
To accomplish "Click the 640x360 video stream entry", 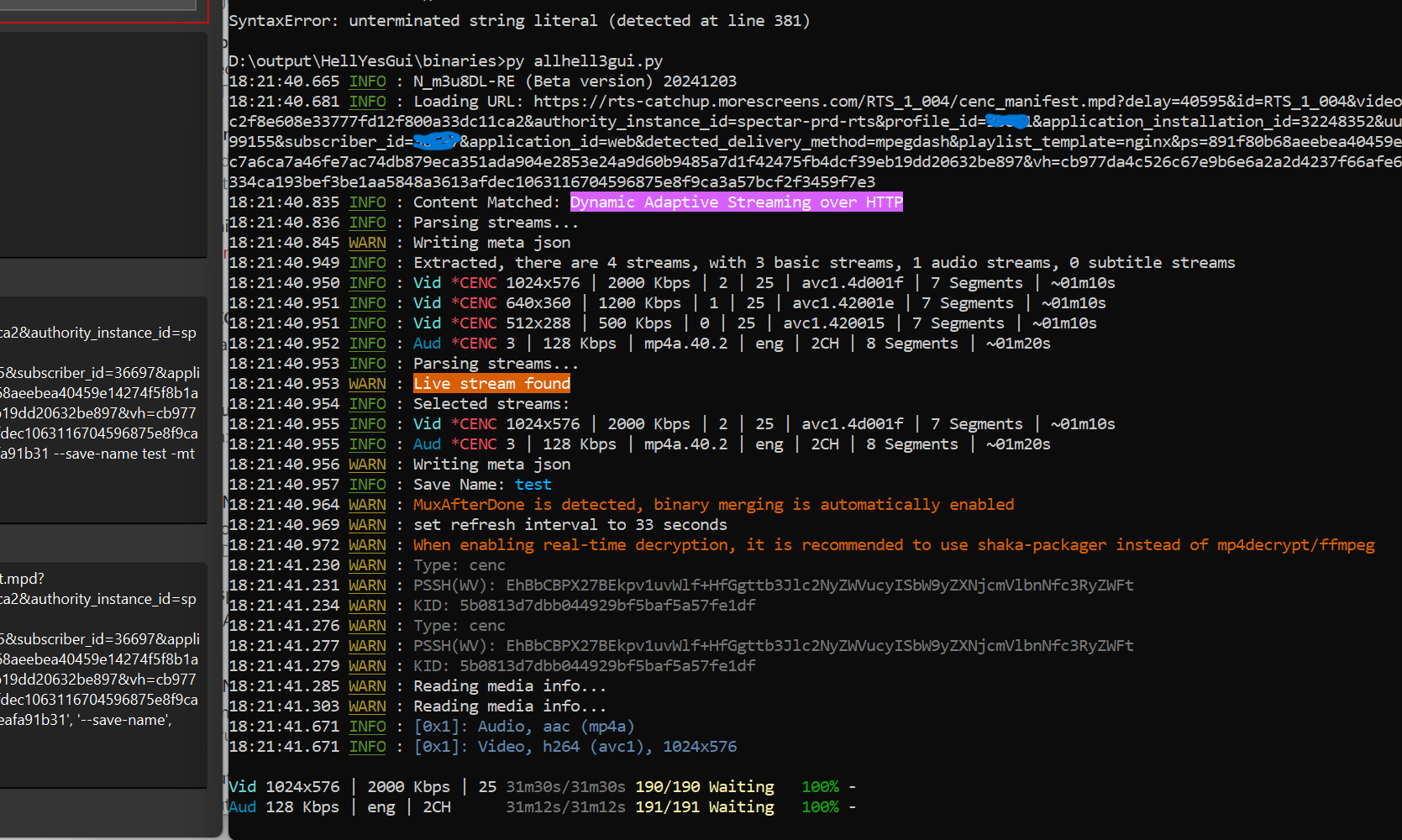I will [x=538, y=303].
